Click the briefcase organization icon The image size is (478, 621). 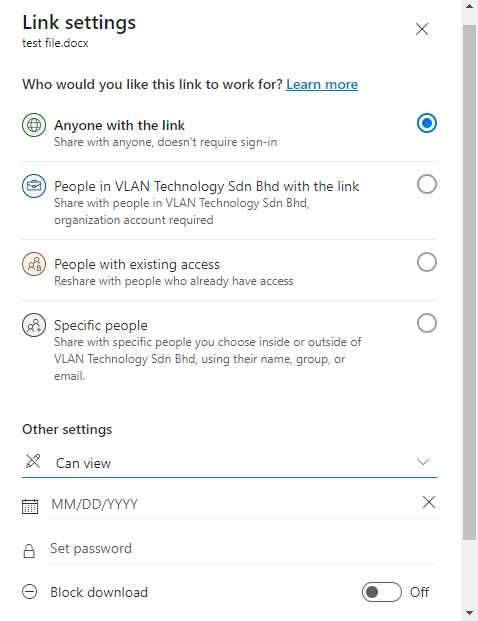(34, 186)
